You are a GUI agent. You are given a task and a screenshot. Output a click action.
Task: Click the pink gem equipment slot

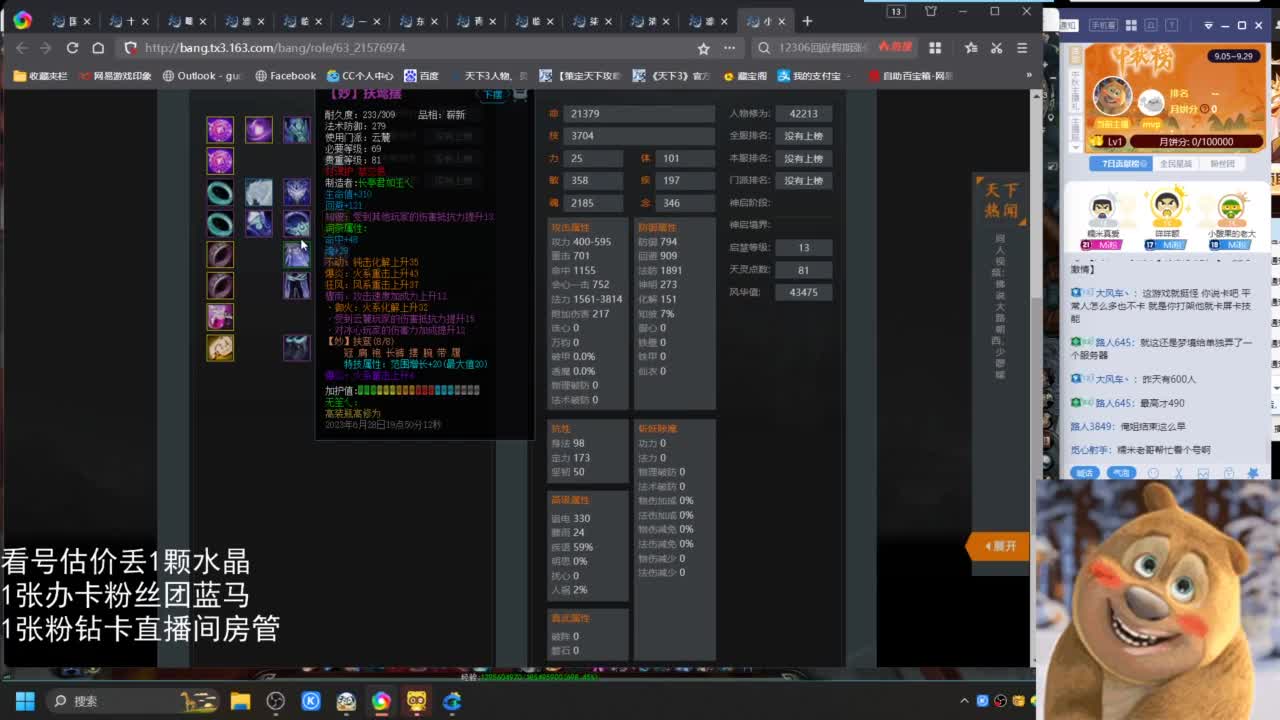[220, 316]
